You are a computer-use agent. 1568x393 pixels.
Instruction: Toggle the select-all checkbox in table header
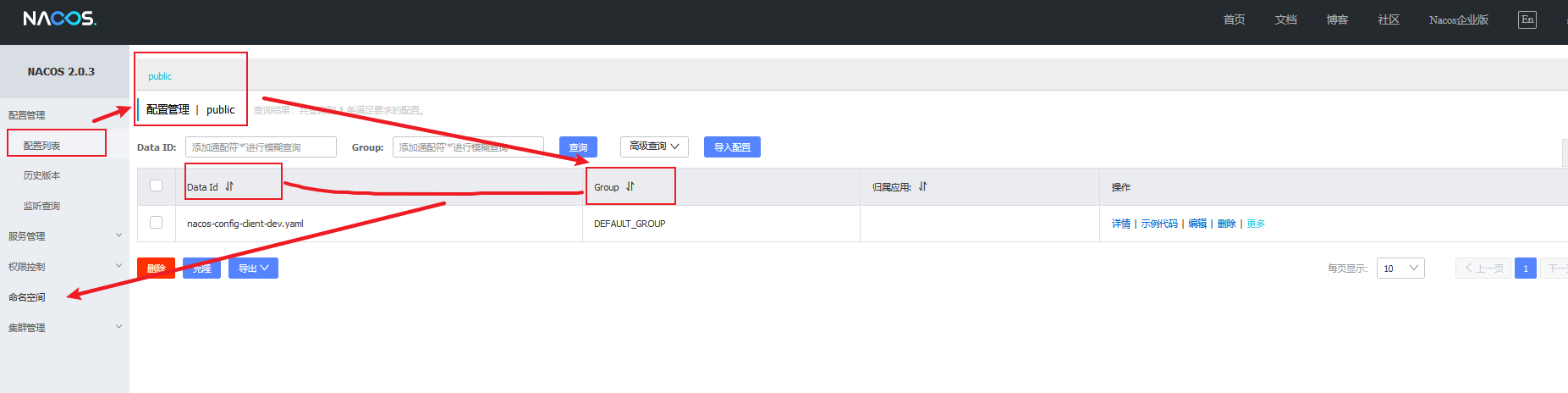[156, 185]
